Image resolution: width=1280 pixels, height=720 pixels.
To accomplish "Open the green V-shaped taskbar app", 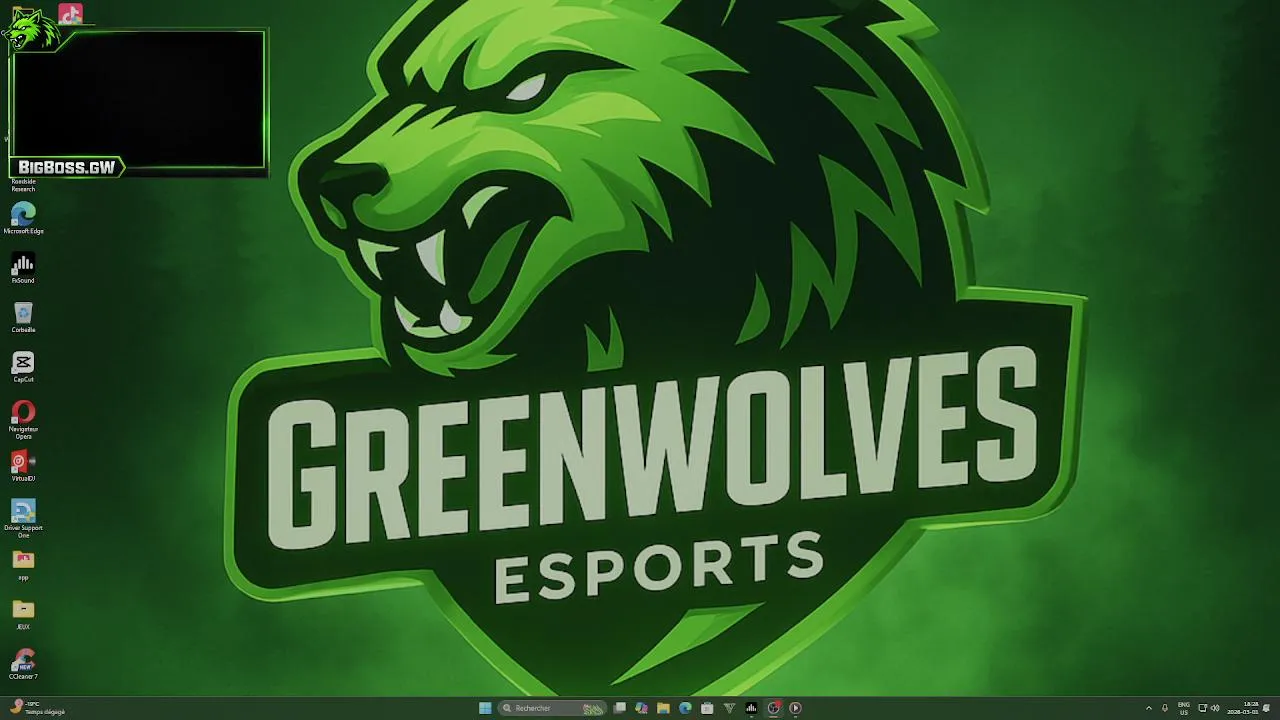I will pyautogui.click(x=729, y=708).
